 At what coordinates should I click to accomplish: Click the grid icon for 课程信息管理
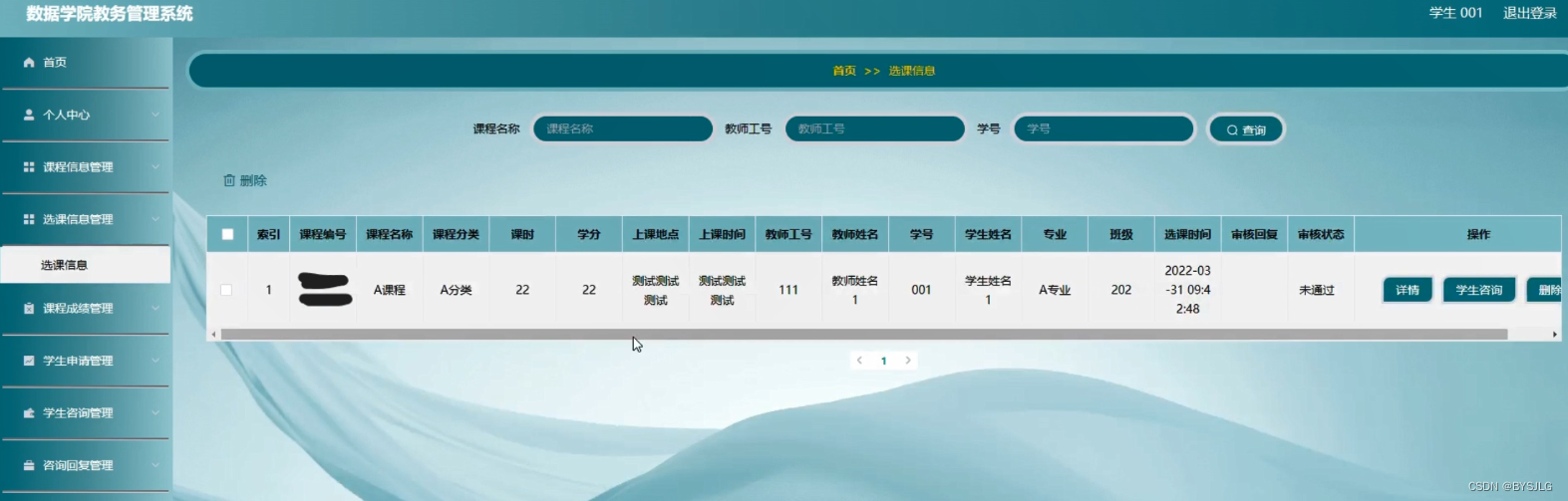tap(29, 166)
